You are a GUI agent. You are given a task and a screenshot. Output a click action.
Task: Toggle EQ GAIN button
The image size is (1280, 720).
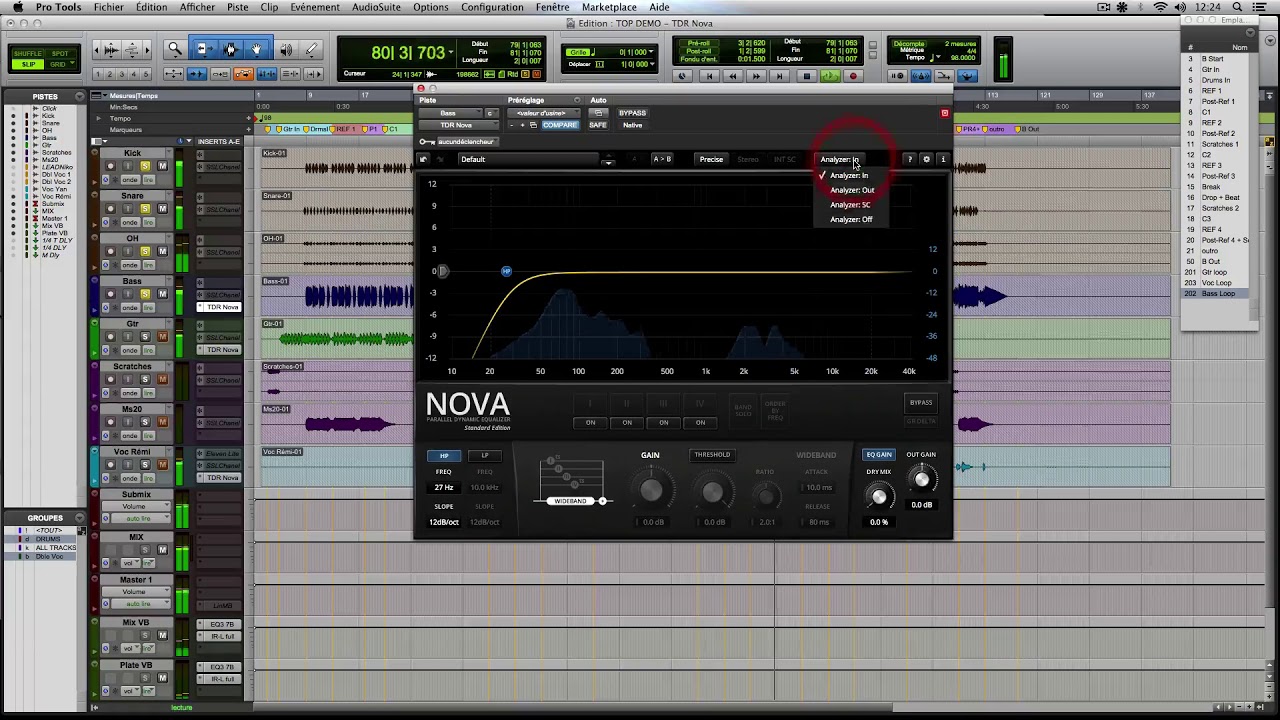pos(879,455)
